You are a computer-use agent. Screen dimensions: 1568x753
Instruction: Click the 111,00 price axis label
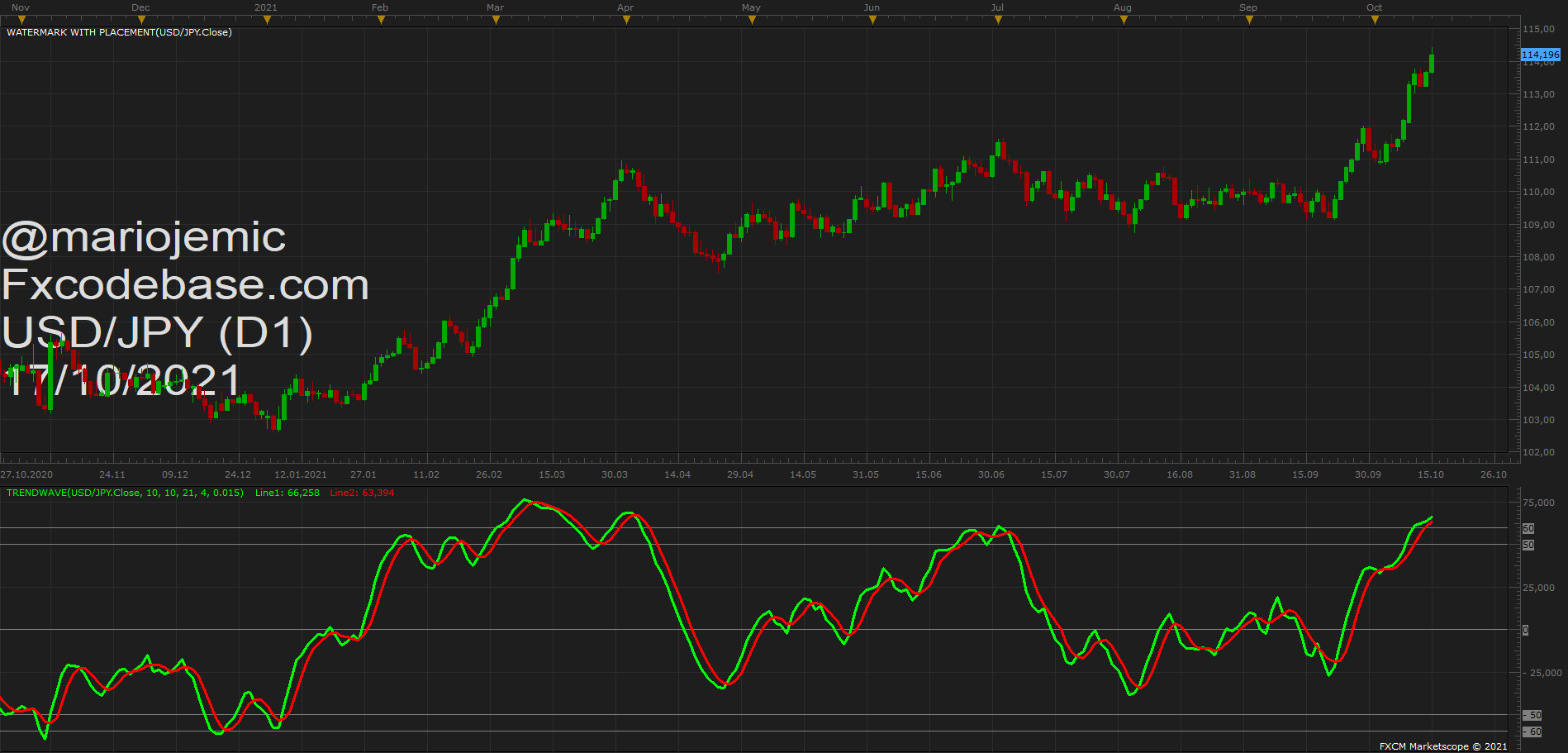coord(1538,160)
